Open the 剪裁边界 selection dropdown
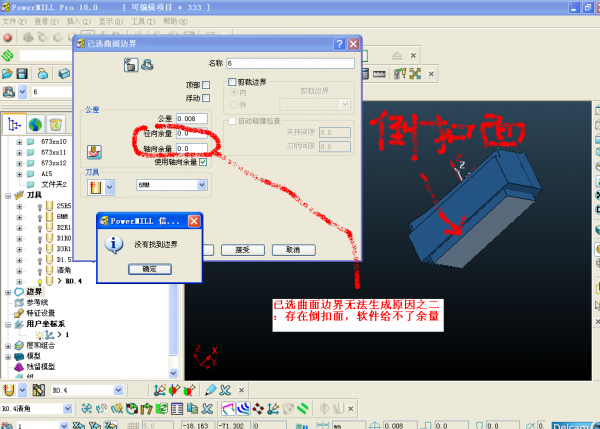Viewport: 600px width, 429px height. pyautogui.click(x=345, y=104)
